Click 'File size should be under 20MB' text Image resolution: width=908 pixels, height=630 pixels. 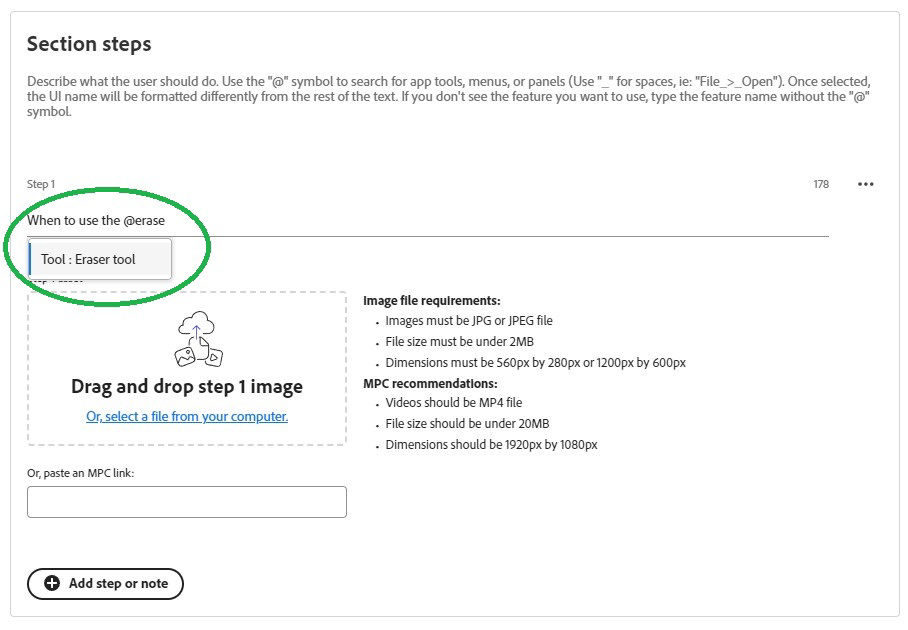click(x=467, y=424)
